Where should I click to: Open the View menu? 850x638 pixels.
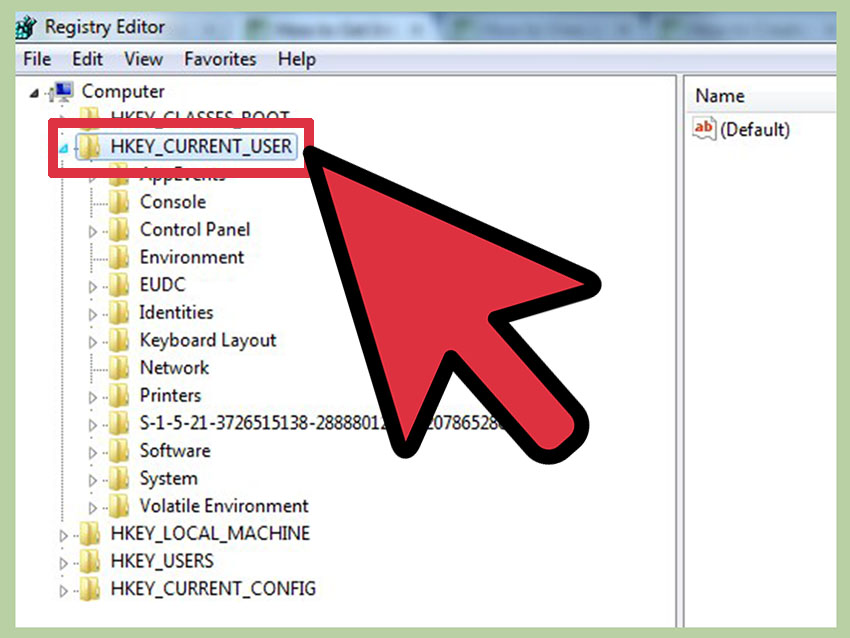tap(143, 59)
